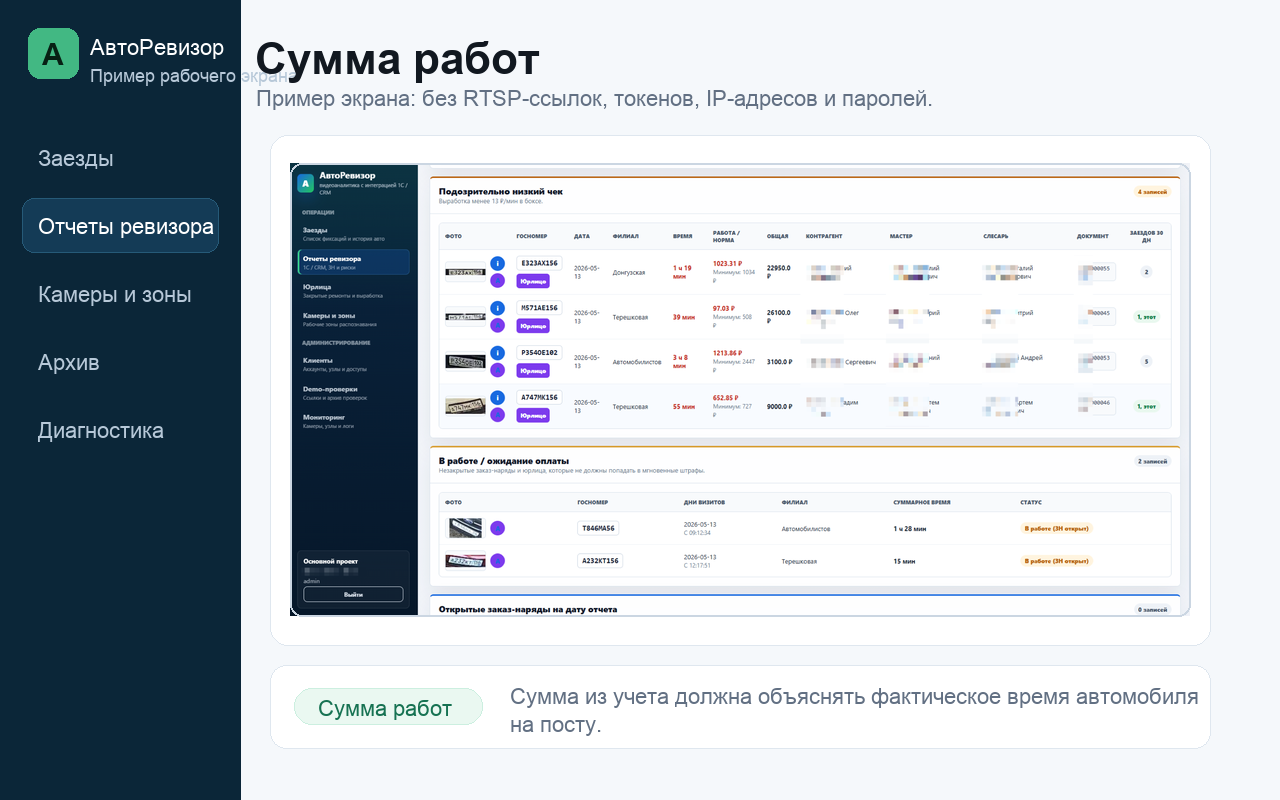Click the 'Открытые заказ-наряды на дату отчета' title

point(528,609)
